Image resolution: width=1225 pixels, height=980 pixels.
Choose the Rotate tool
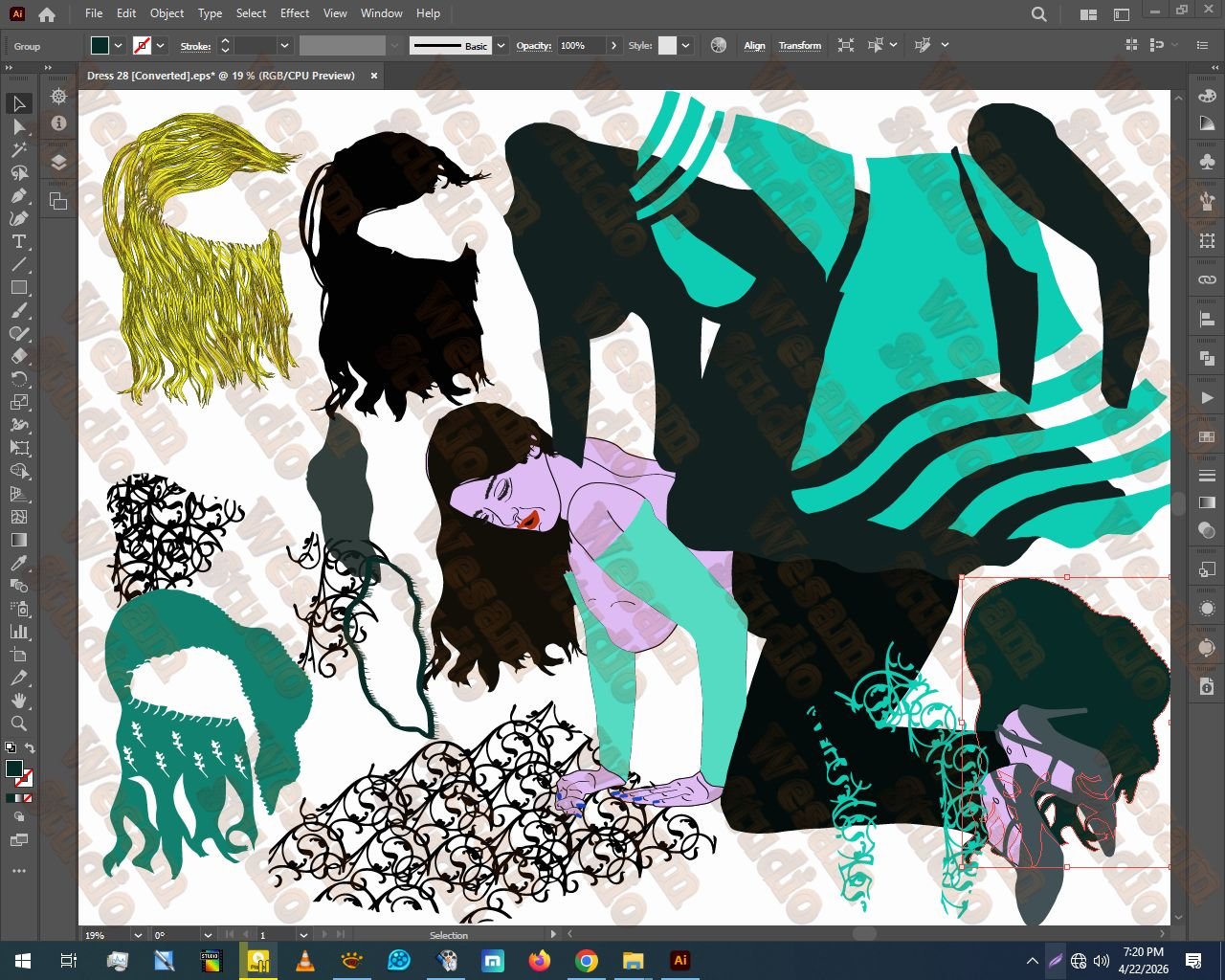[19, 379]
